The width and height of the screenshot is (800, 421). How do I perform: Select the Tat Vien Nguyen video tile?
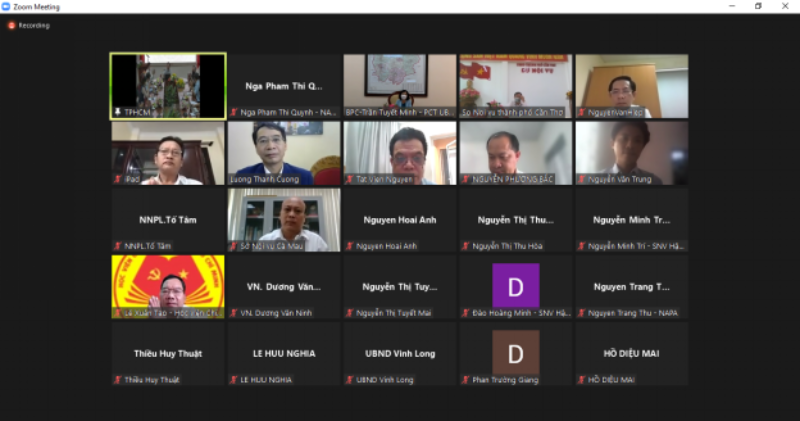click(400, 152)
